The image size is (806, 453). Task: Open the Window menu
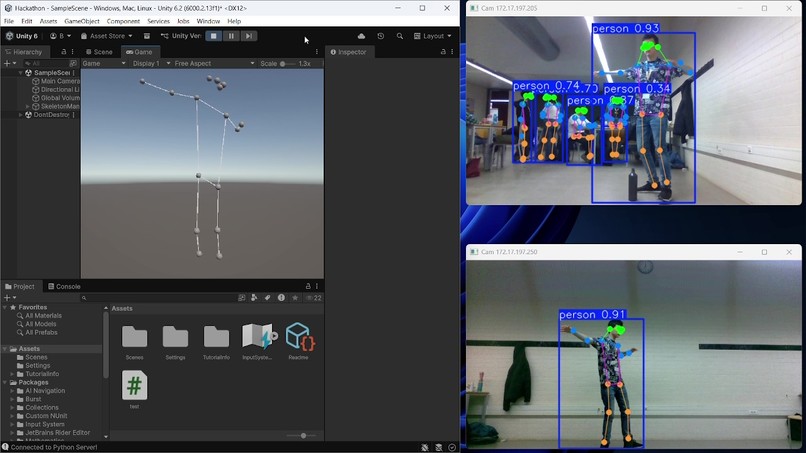click(x=208, y=21)
